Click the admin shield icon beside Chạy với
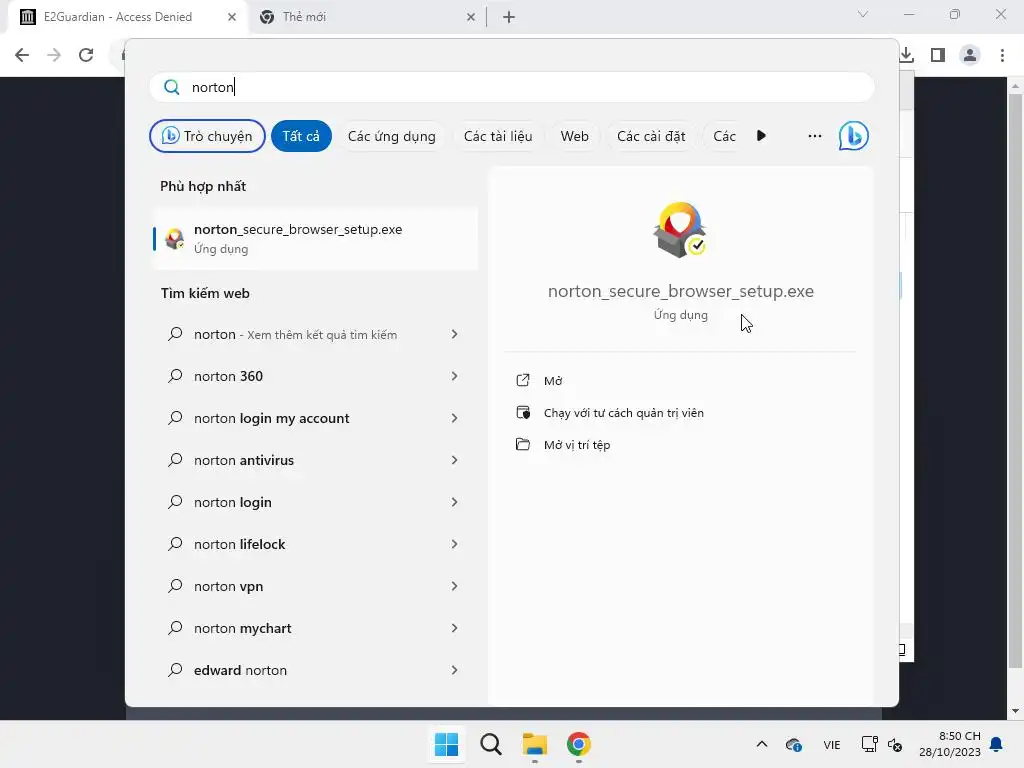Screen dimensions: 1024x768 [x=523, y=412]
